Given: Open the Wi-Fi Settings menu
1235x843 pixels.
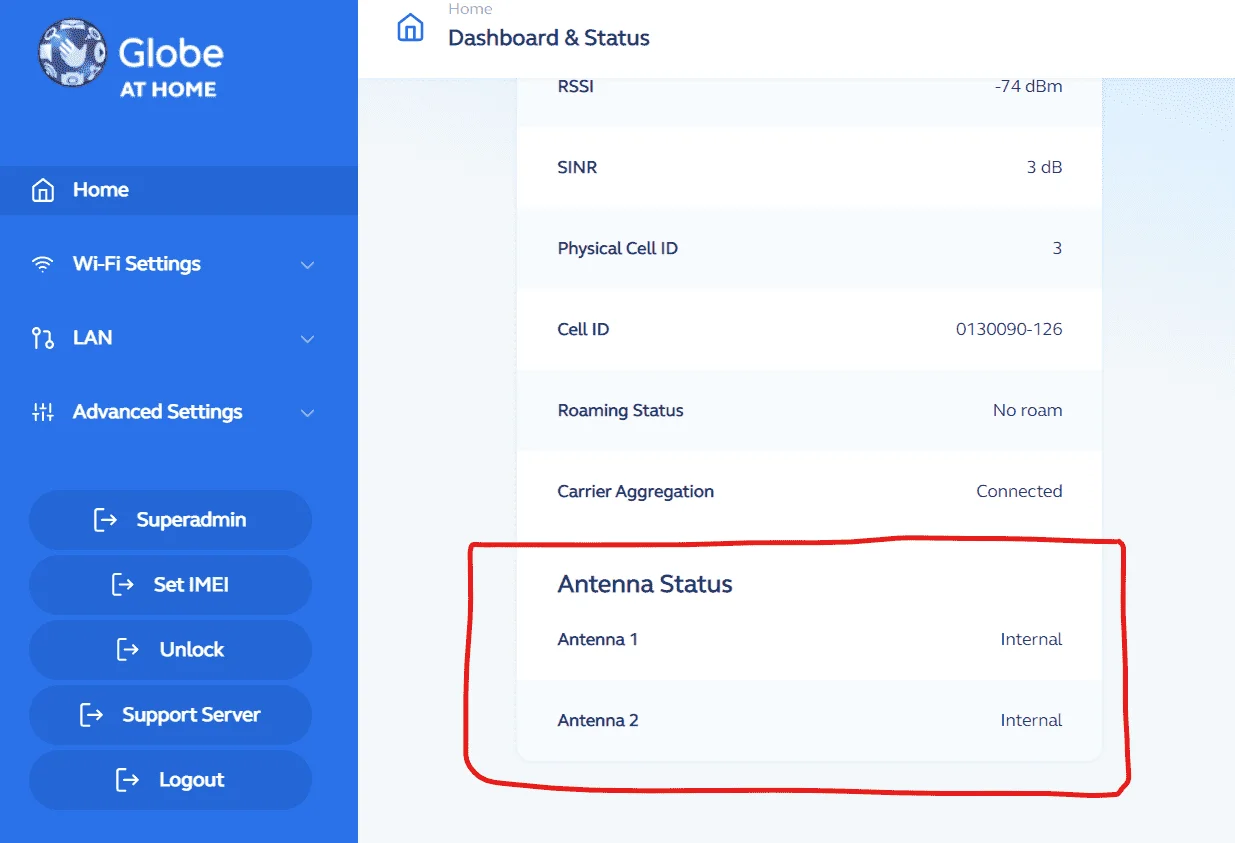Looking at the screenshot, I should (x=179, y=264).
